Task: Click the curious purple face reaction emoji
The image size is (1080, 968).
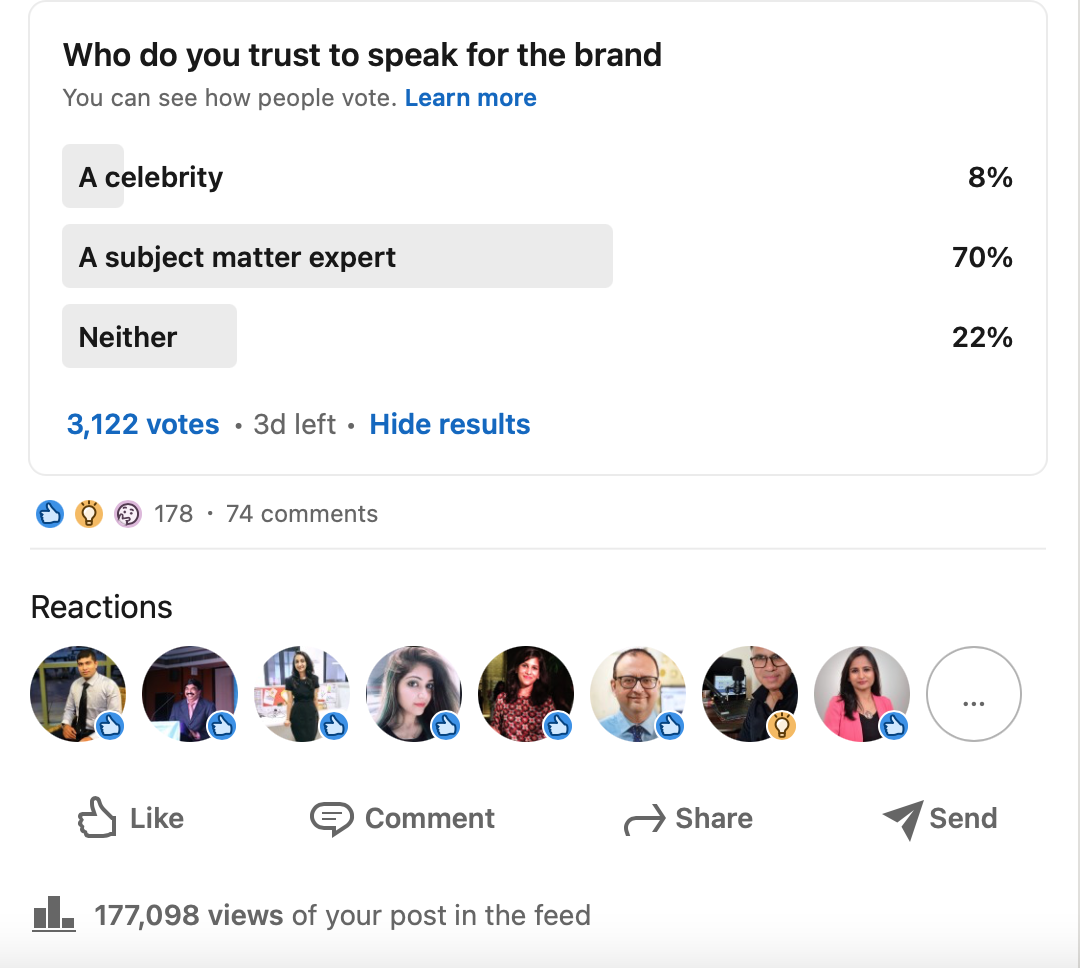Action: click(128, 514)
